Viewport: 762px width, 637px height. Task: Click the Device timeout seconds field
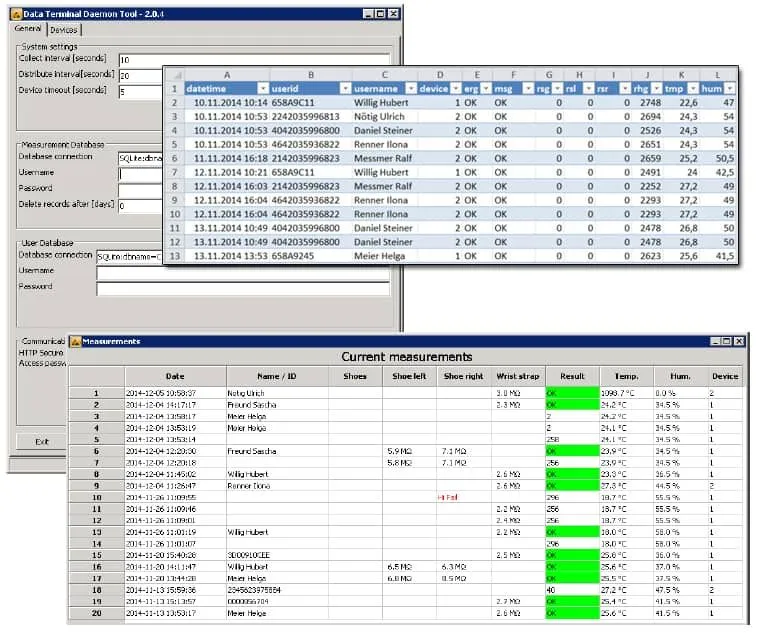[140, 92]
